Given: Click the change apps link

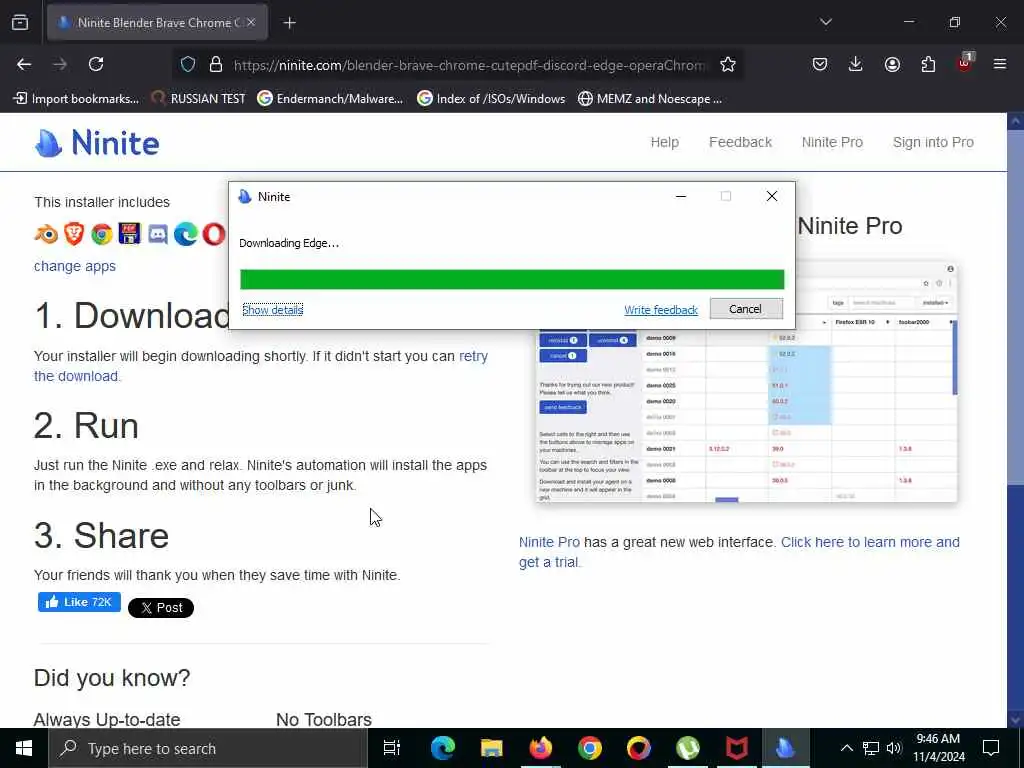Looking at the screenshot, I should pyautogui.click(x=74, y=266).
